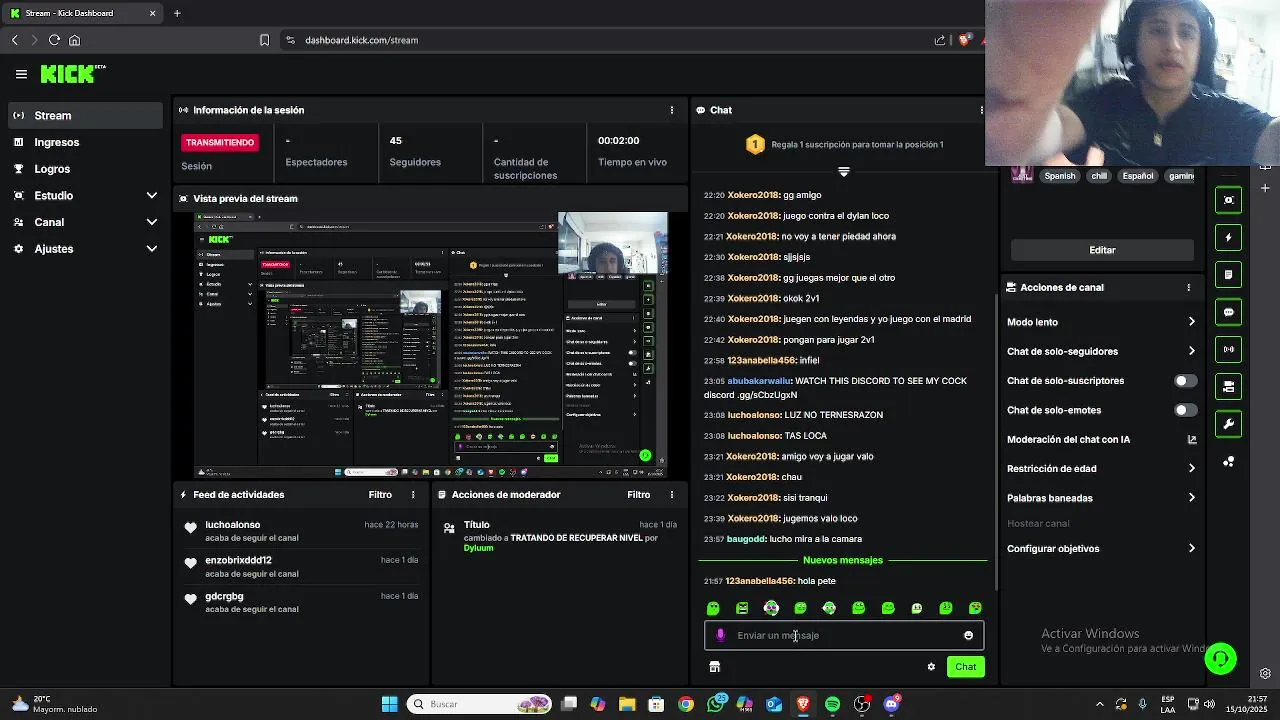Switch to Kick Dashboard browser tab
The height and width of the screenshot is (720, 1280).
(82, 13)
